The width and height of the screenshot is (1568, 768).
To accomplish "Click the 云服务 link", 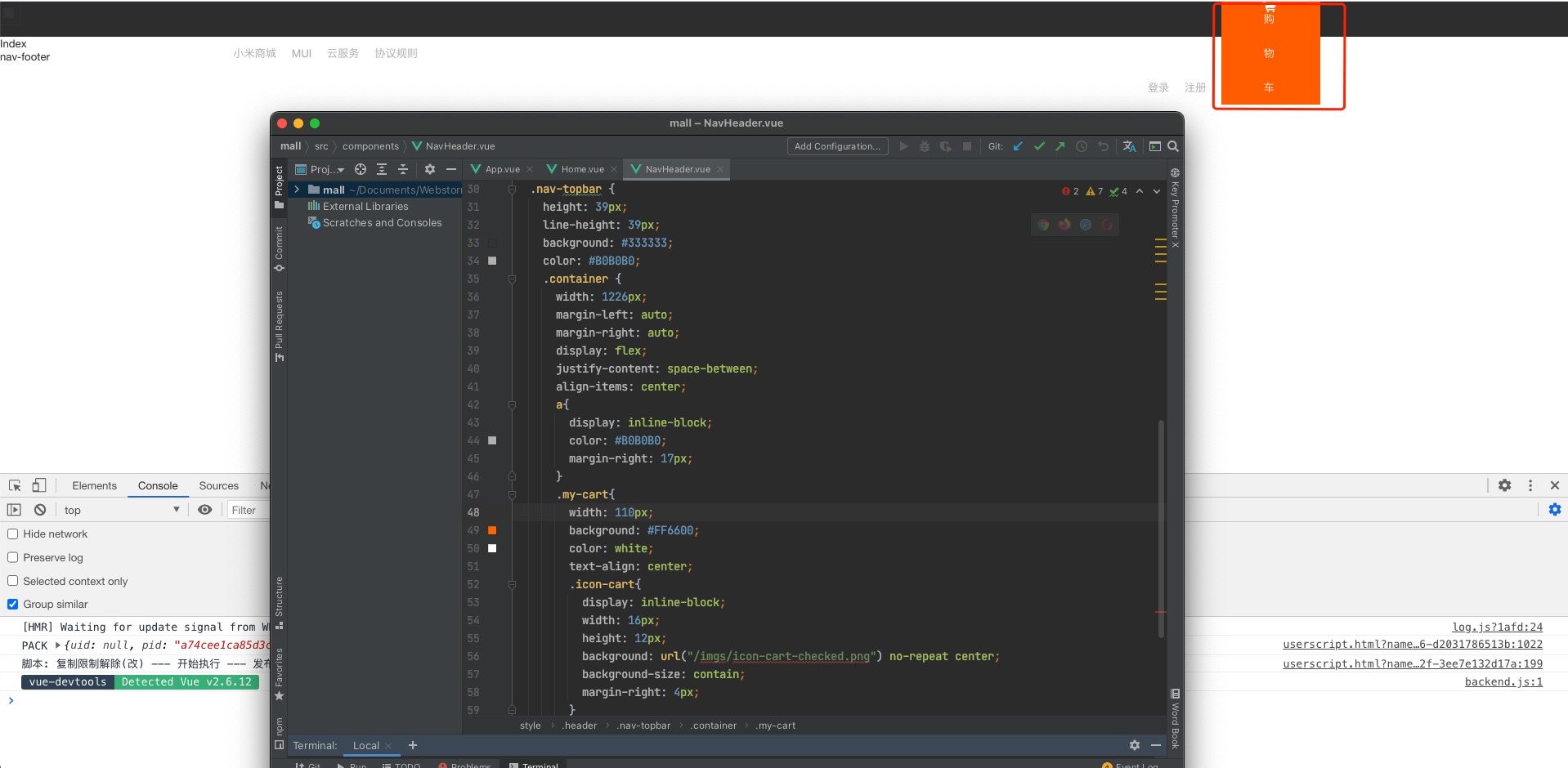I will [343, 53].
